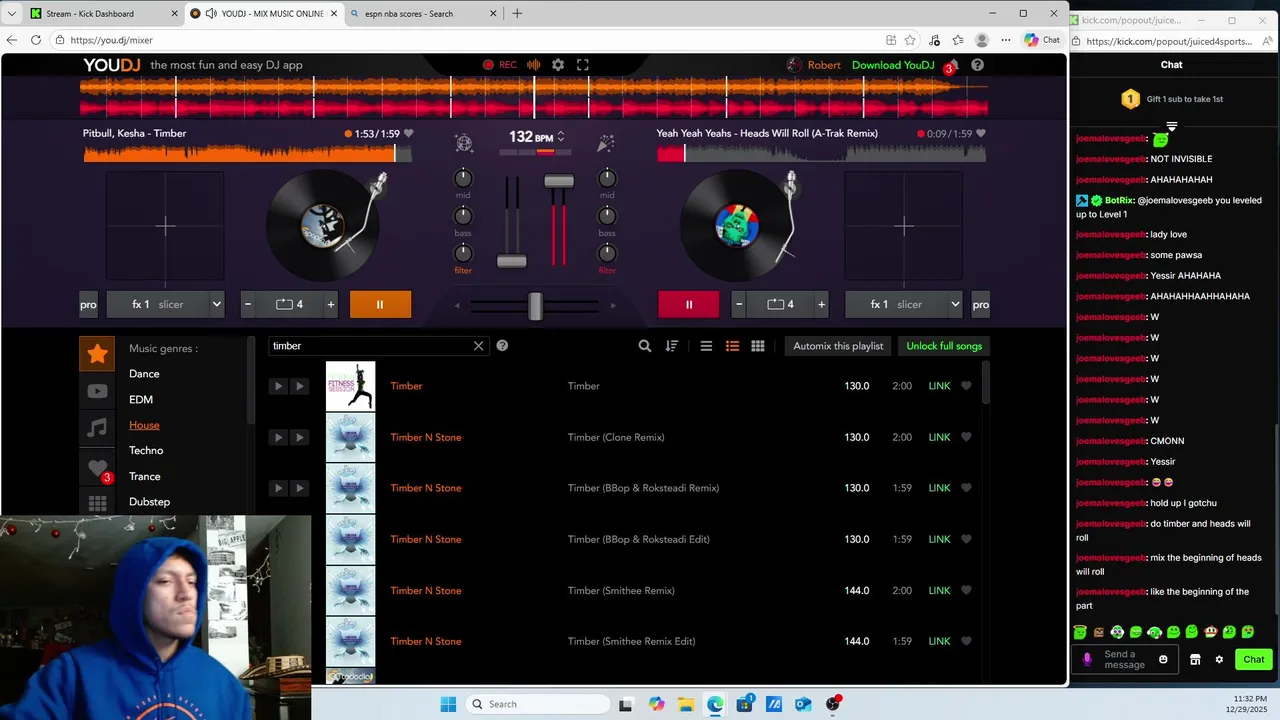Decrease left deck loop length
Viewport: 1280px width, 720px height.
(248, 304)
